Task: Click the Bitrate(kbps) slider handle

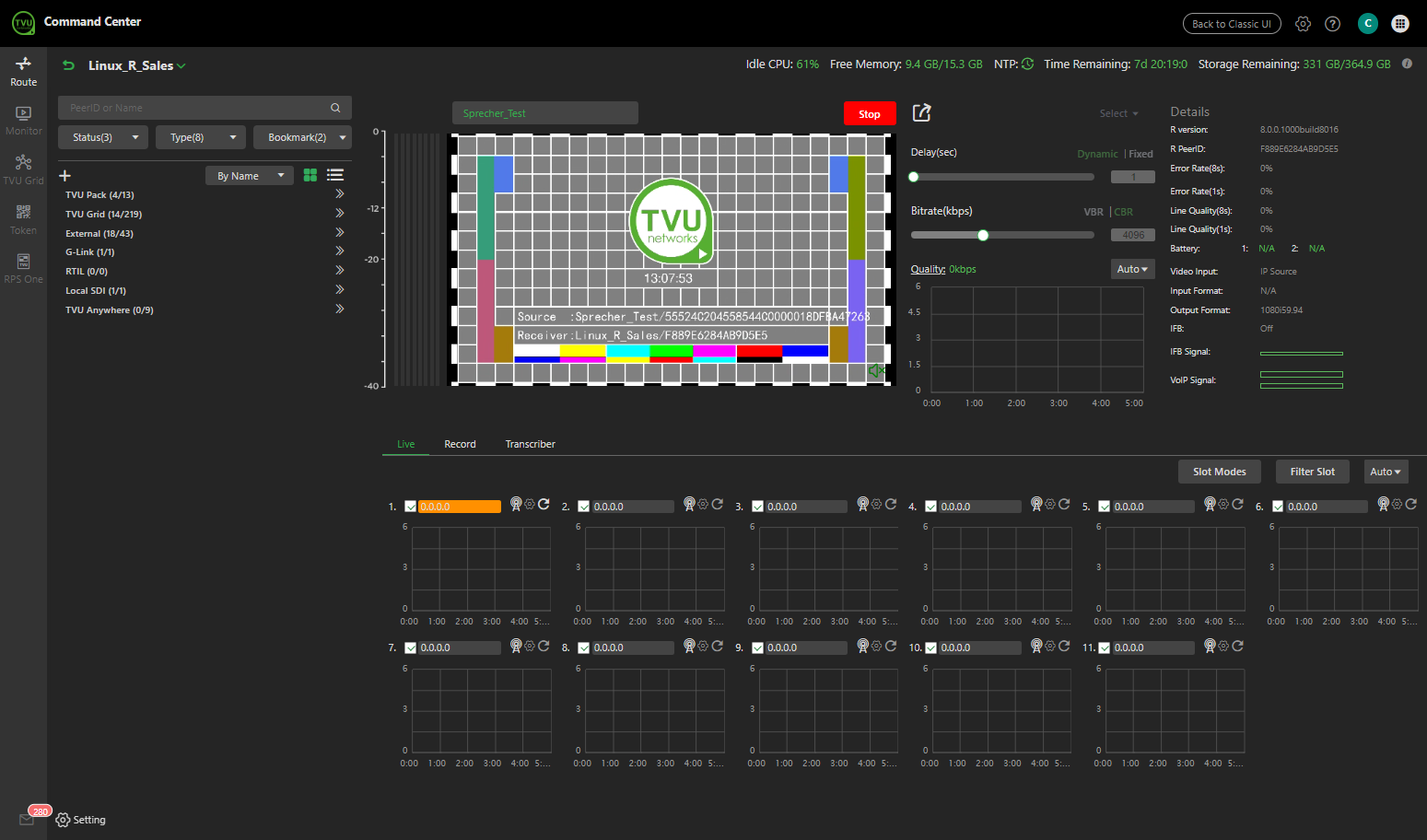Action: [983, 235]
